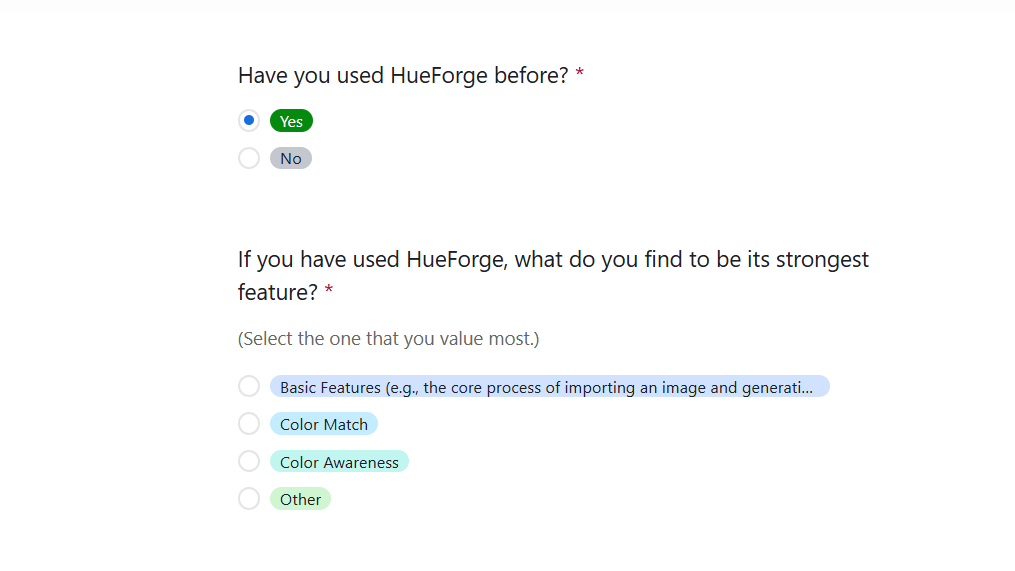This screenshot has height=571, width=1015.
Task: Click the 'Select the one that you value most' hint
Action: 388,339
